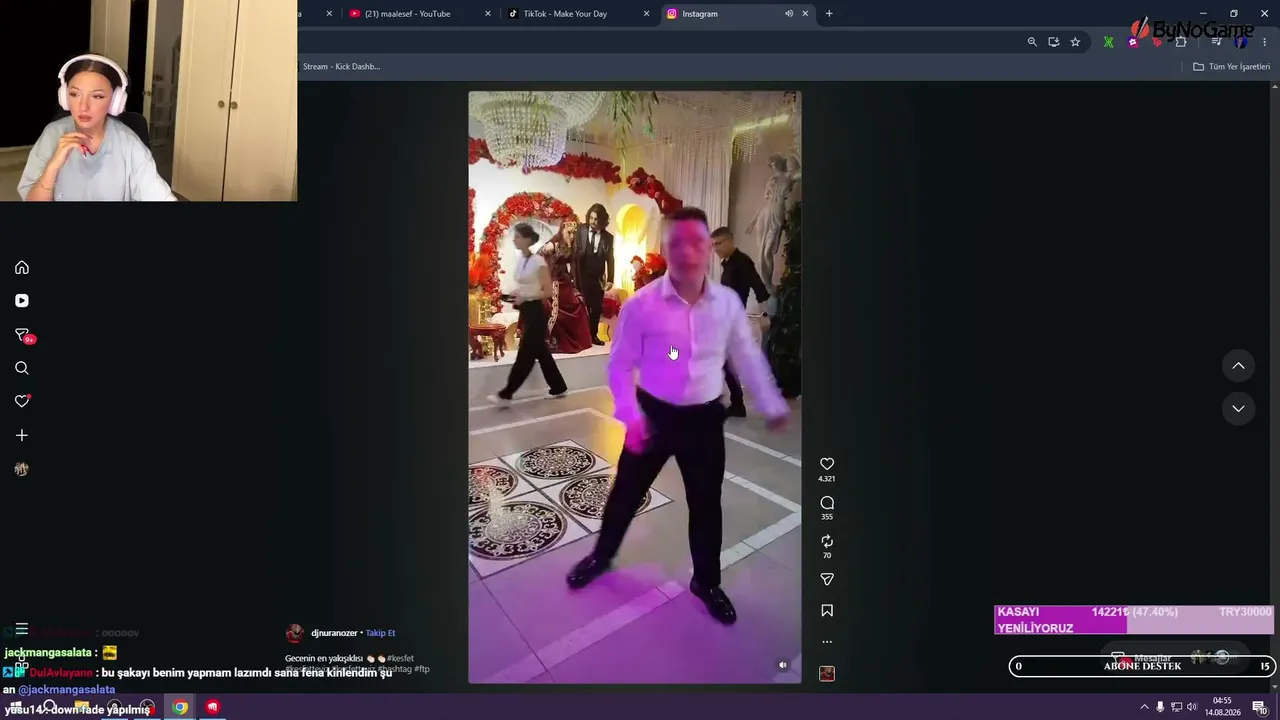Share the reel via the paper plane icon

(x=827, y=579)
